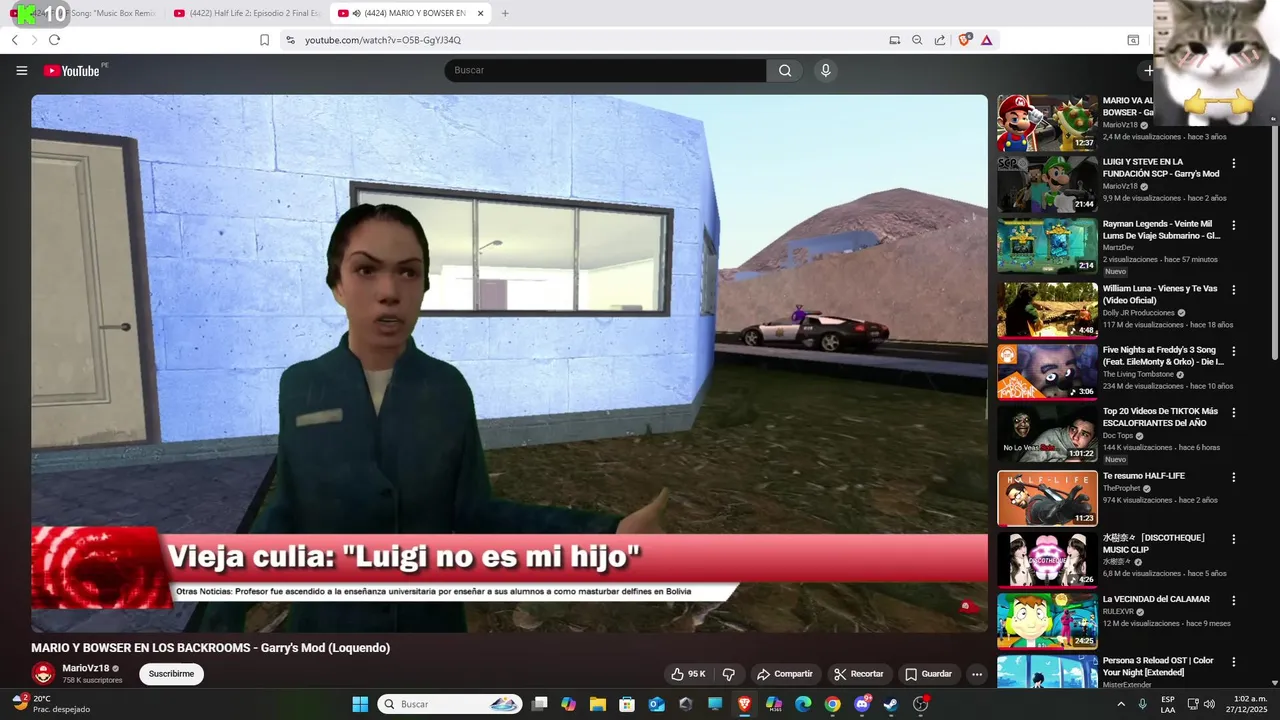The image size is (1280, 720).
Task: Toggle the browser sidebar panel icon
Action: (x=1133, y=40)
